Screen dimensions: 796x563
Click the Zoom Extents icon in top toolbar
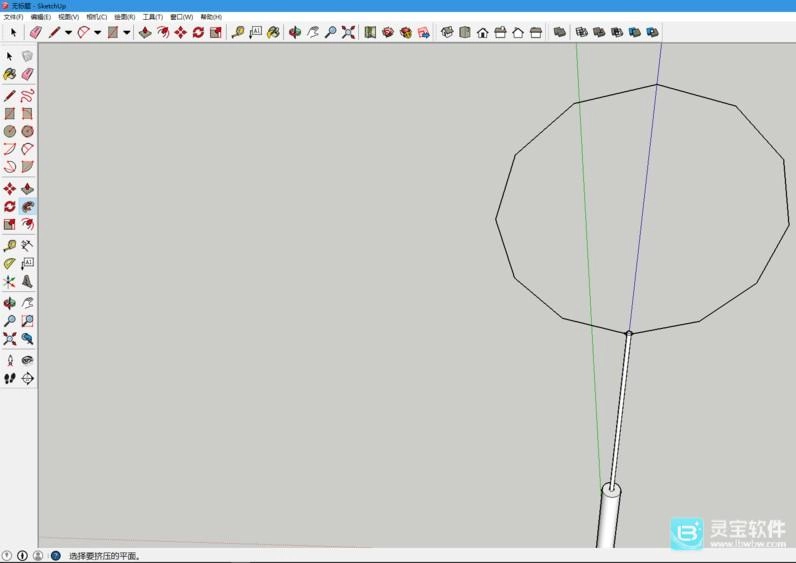348,32
